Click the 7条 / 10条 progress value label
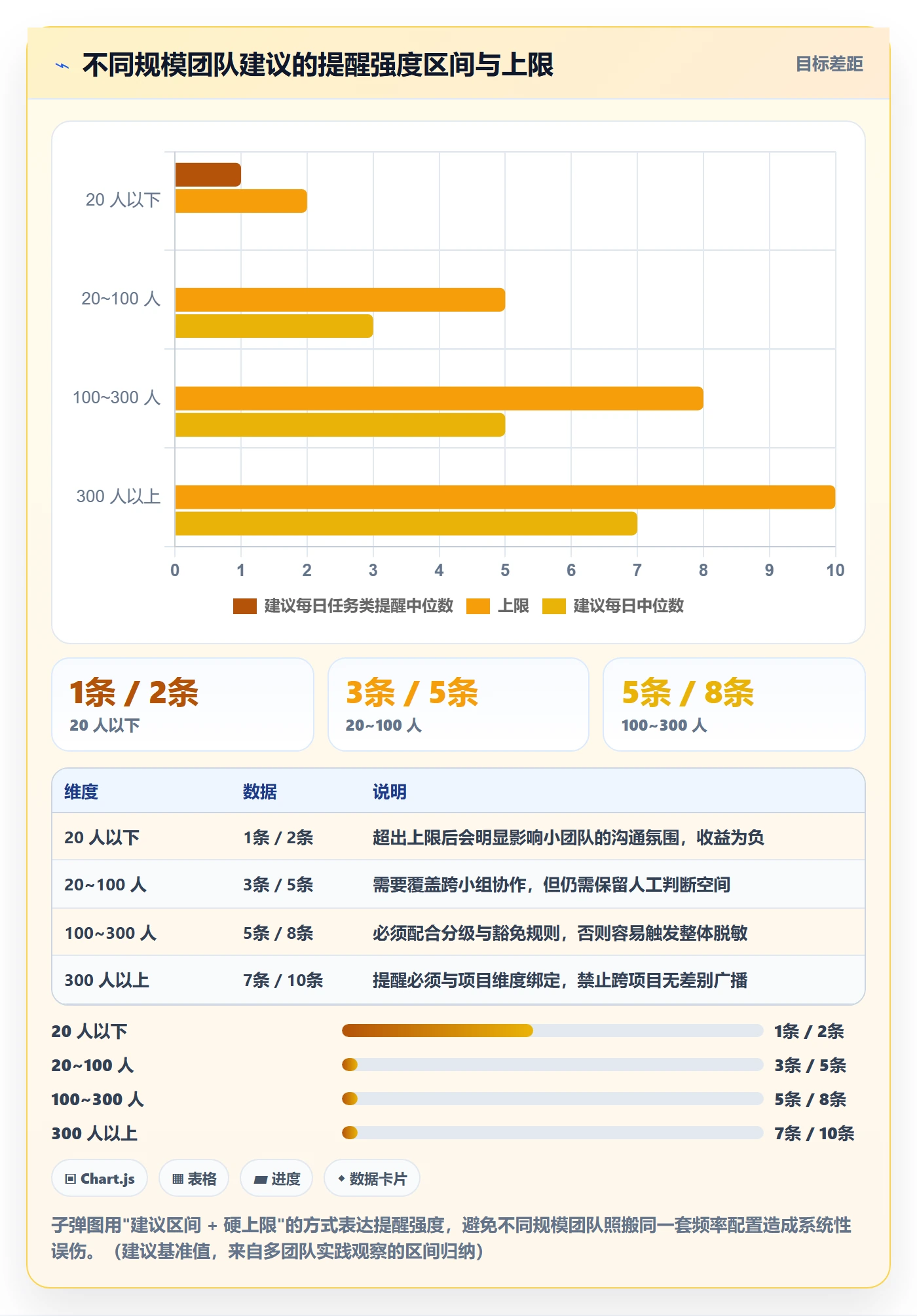The width and height of the screenshot is (917, 1316). point(814,1133)
